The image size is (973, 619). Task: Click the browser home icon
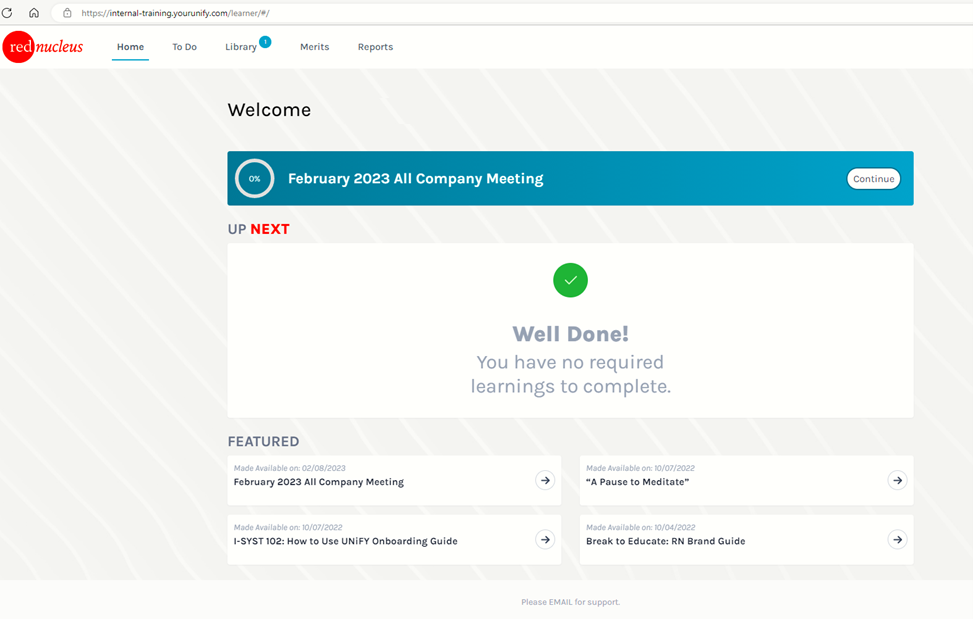click(33, 13)
